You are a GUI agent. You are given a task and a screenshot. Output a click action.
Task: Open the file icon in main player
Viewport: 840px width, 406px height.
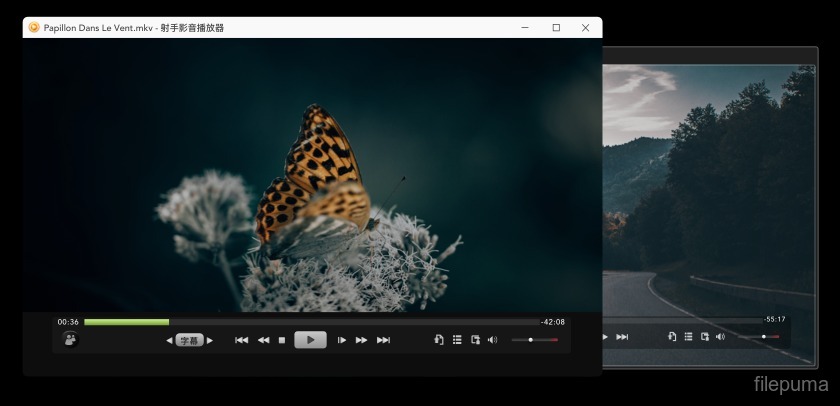439,340
